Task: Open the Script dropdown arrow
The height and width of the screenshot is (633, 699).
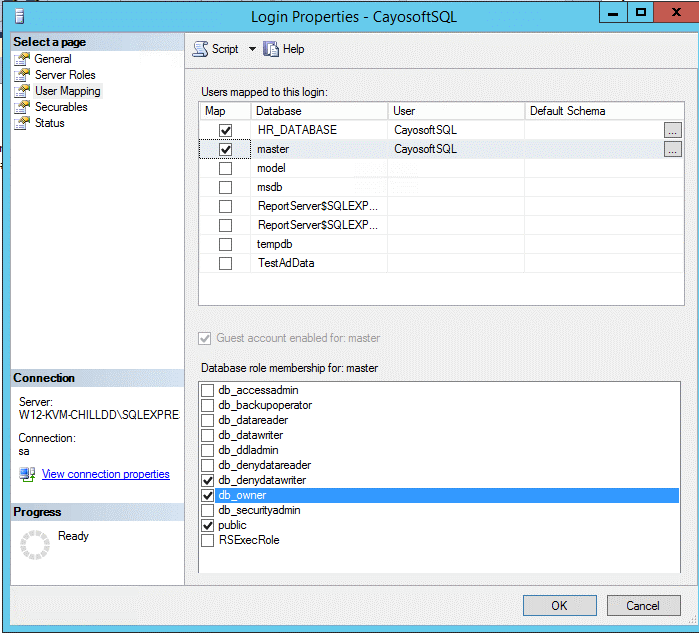Action: [252, 49]
